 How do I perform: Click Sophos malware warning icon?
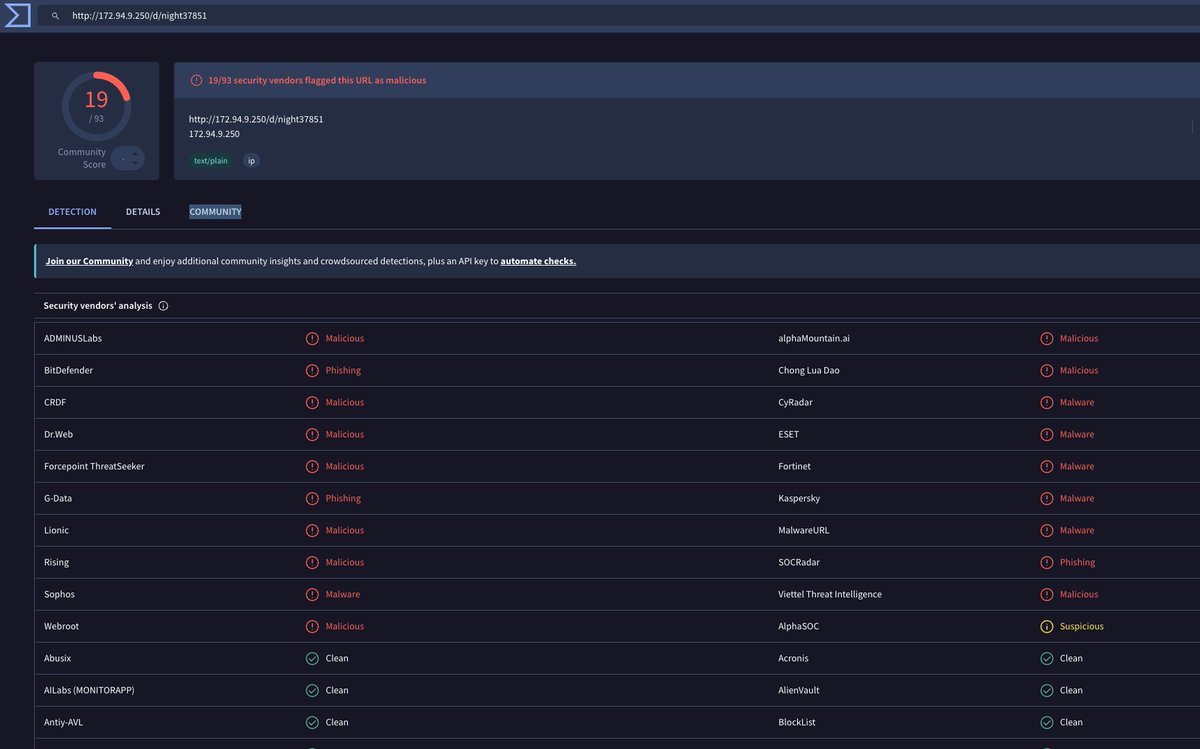[312, 594]
